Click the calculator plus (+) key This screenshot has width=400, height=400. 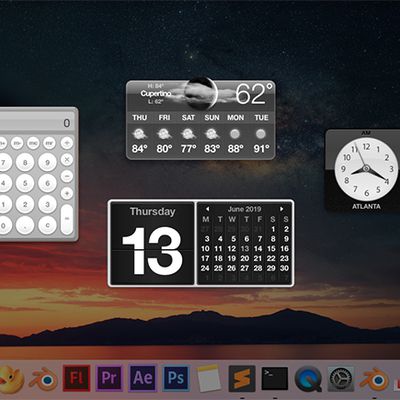[67, 193]
